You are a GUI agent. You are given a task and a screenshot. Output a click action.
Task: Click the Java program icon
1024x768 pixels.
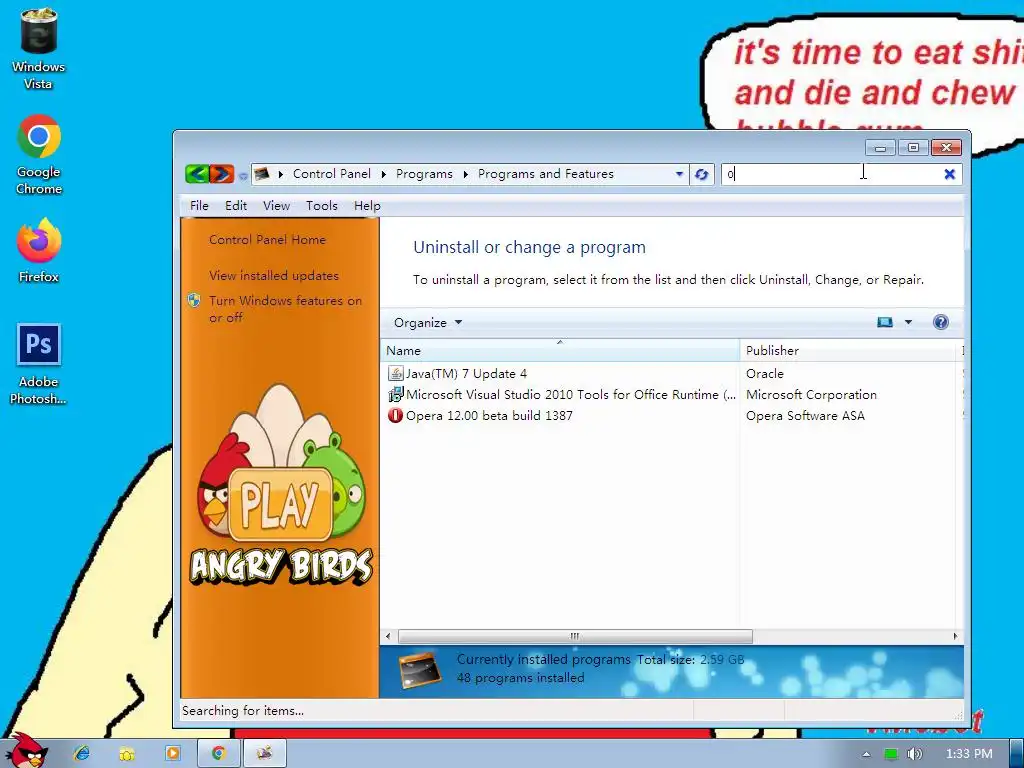[395, 374]
